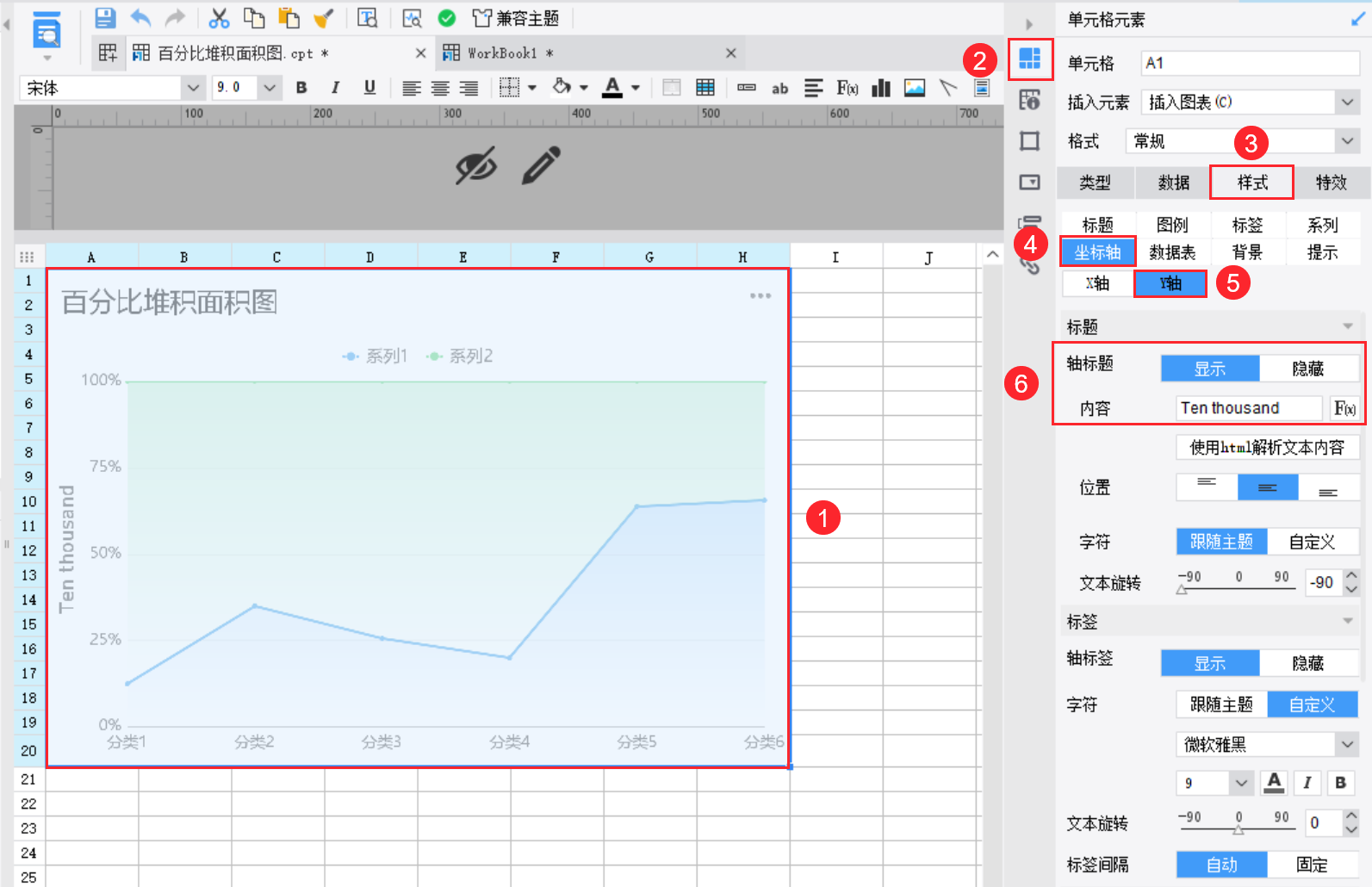Align cell text to the left
Screen dimensions: 1372x887
[x=413, y=88]
